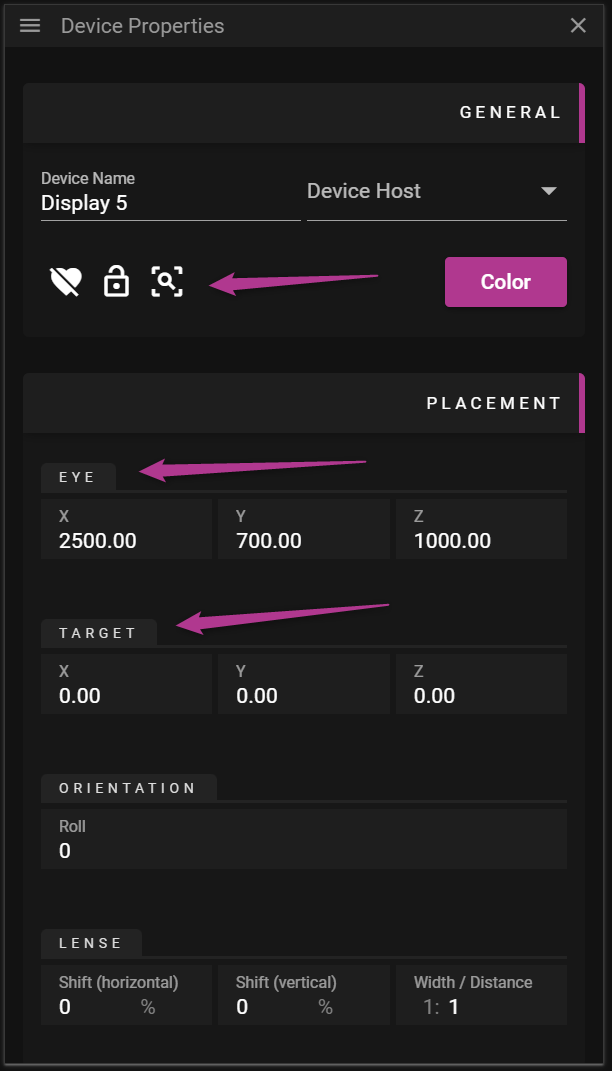Viewport: 612px width, 1071px height.
Task: Click the Eye Y value field
Action: [304, 541]
